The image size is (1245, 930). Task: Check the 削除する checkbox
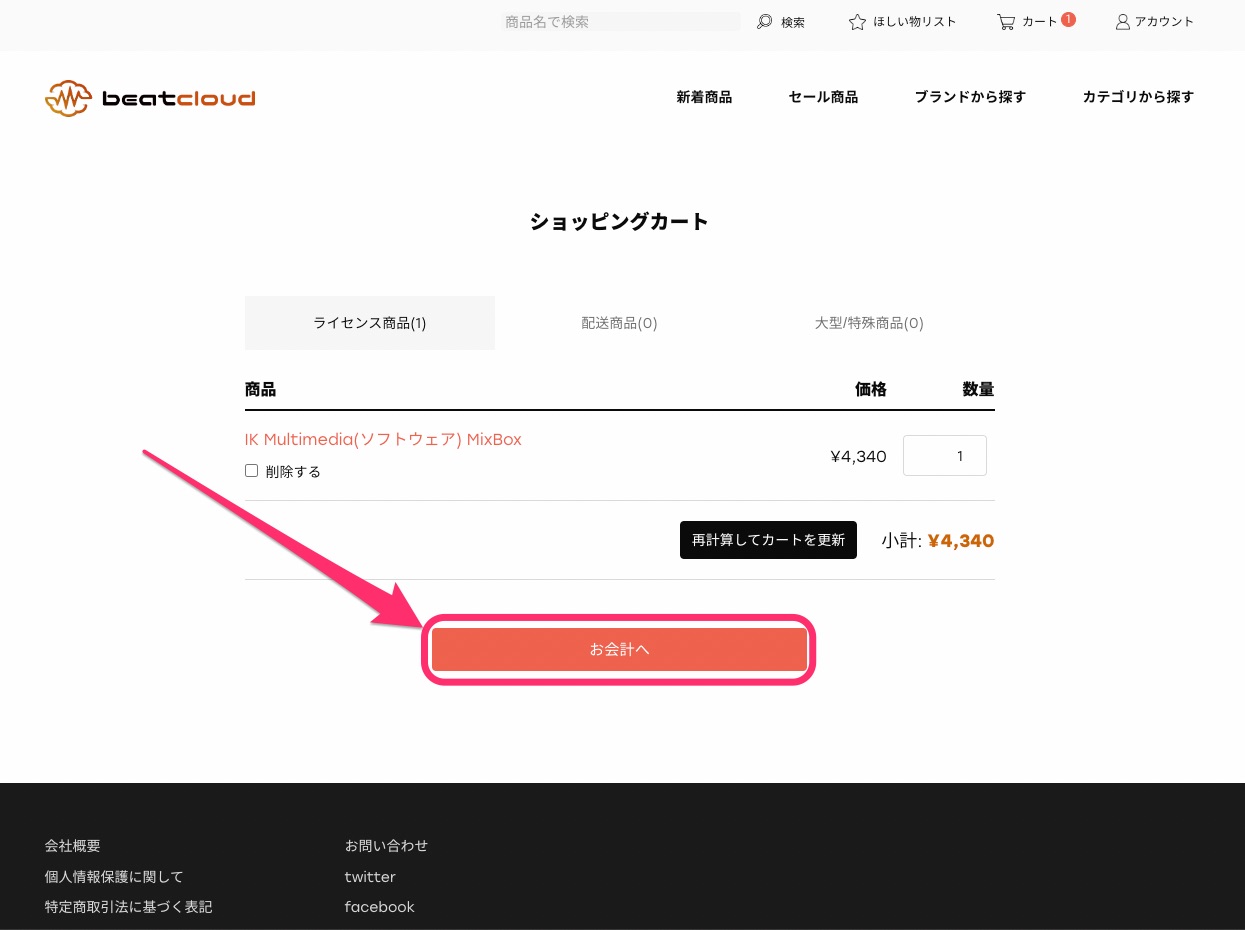click(x=251, y=470)
